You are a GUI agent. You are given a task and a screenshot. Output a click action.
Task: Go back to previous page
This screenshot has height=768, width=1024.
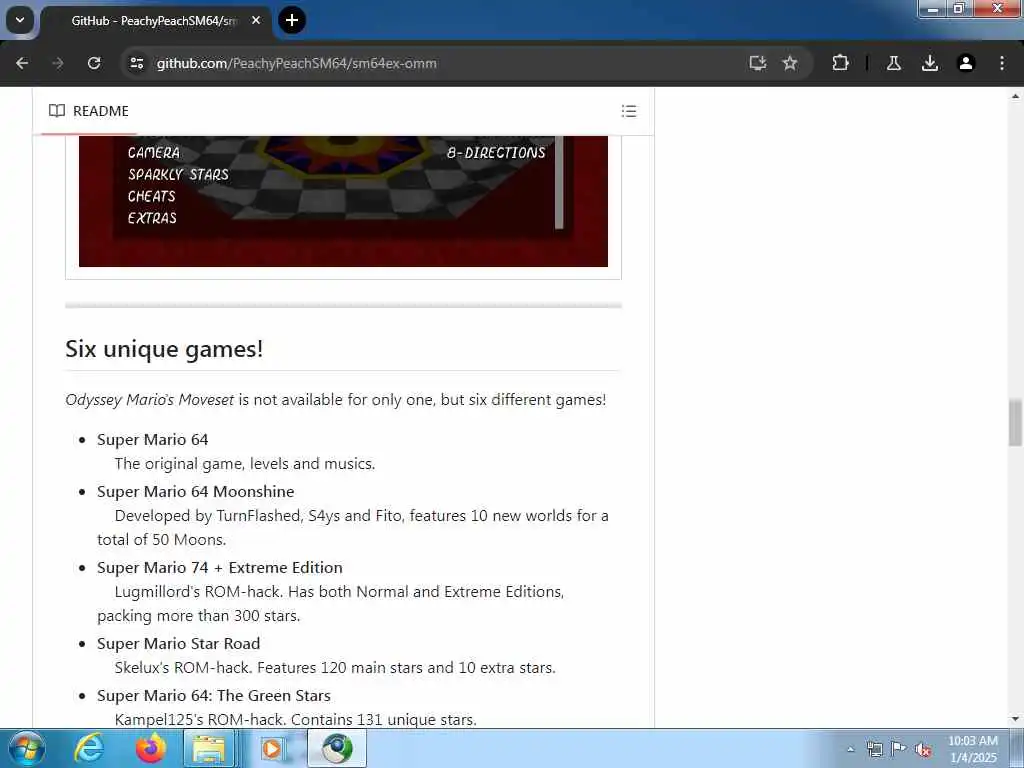(22, 63)
